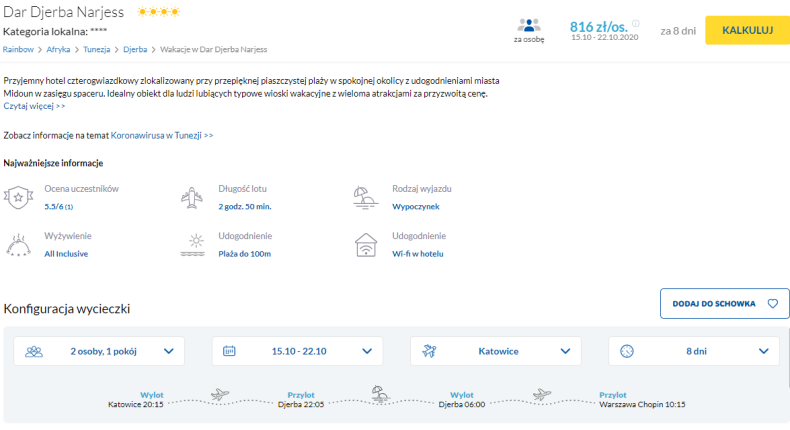Click 'Warszawa Chopin 10:15' arrival text

coord(642,404)
